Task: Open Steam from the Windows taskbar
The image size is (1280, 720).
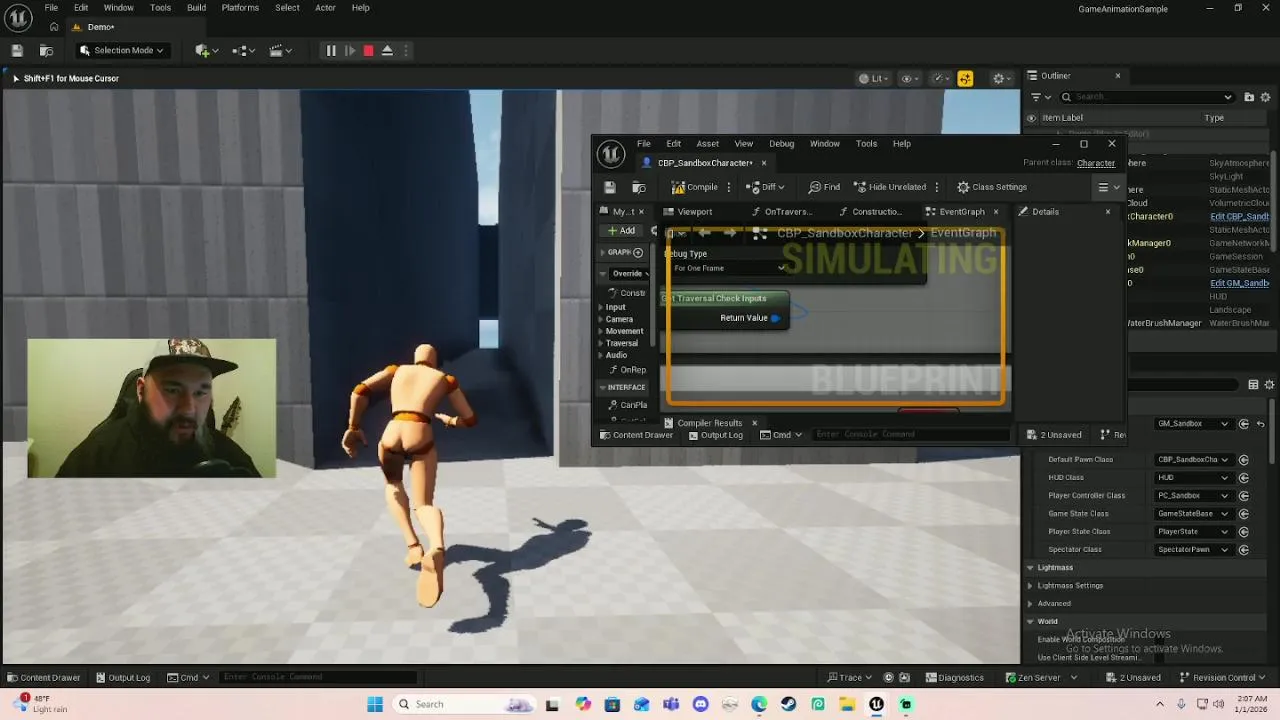Action: [788, 704]
